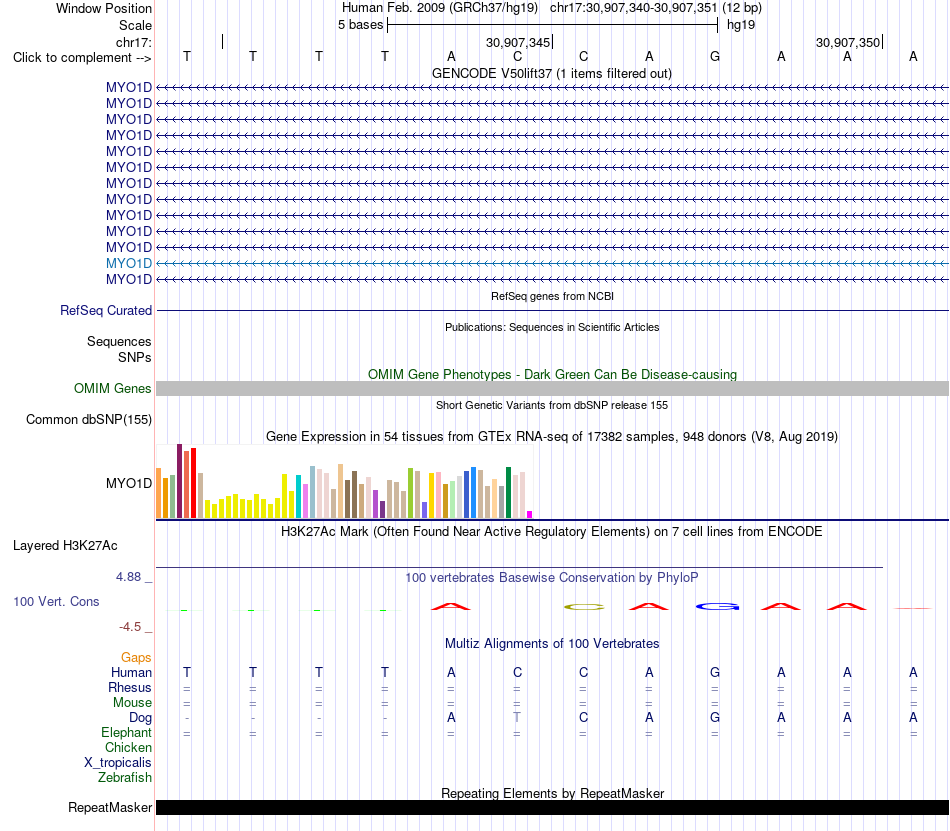950x831 pixels.
Task: Click the G base in the chr17 sequence row
Action: (715, 57)
